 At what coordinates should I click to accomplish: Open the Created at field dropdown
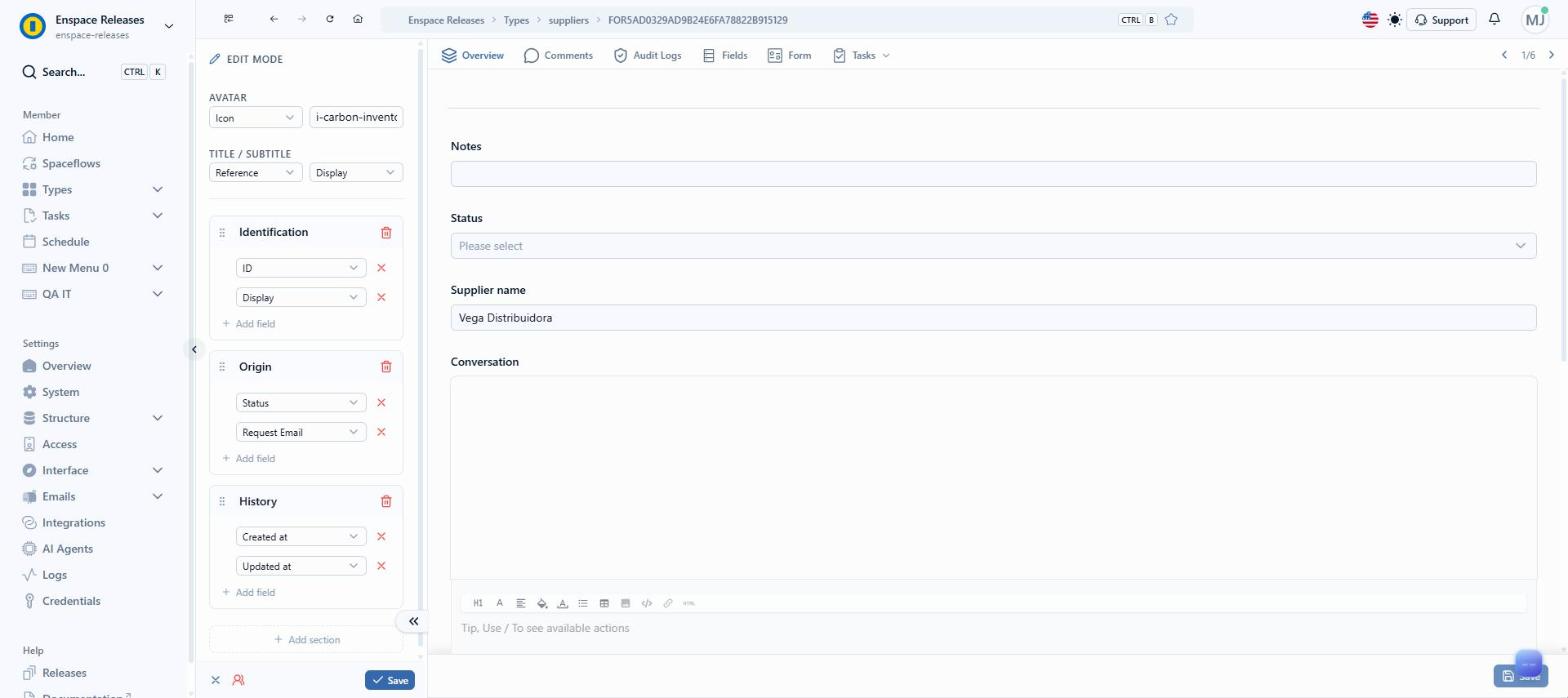click(x=301, y=537)
